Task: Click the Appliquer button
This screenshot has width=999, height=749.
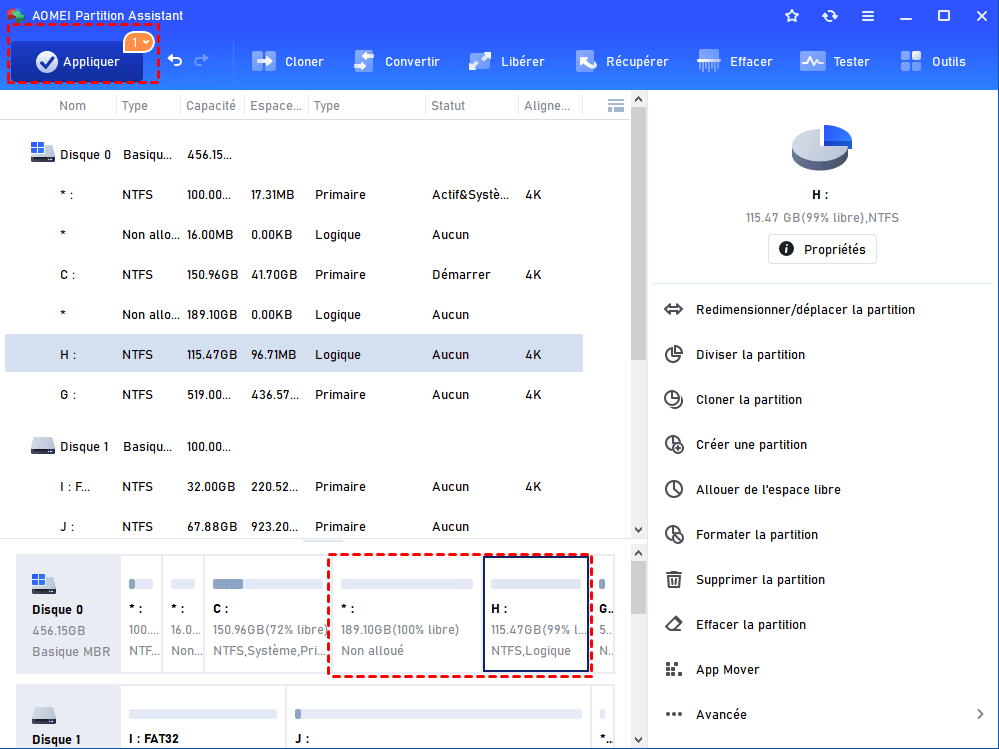Action: pos(78,62)
